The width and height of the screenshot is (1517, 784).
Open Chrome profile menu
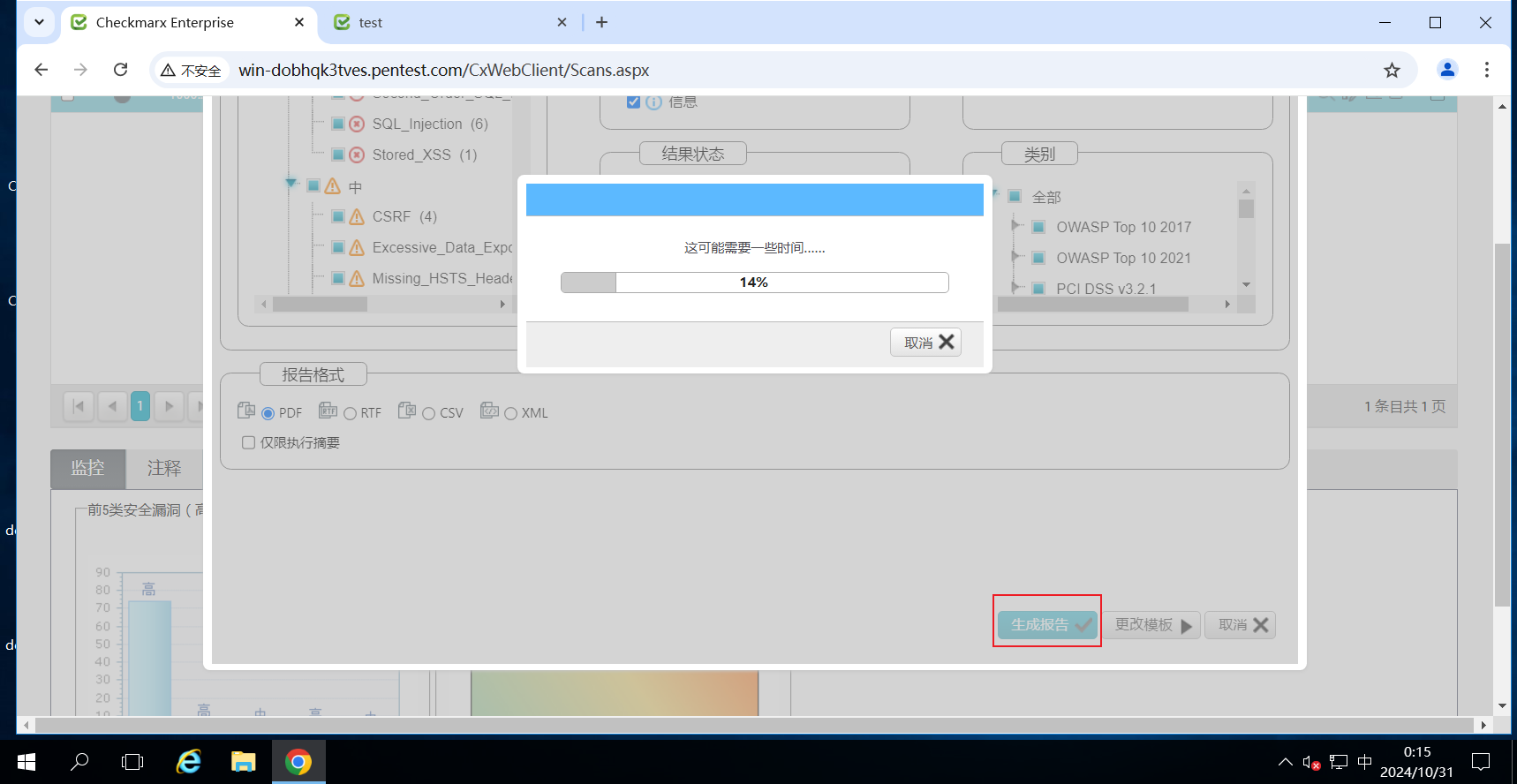[1447, 70]
